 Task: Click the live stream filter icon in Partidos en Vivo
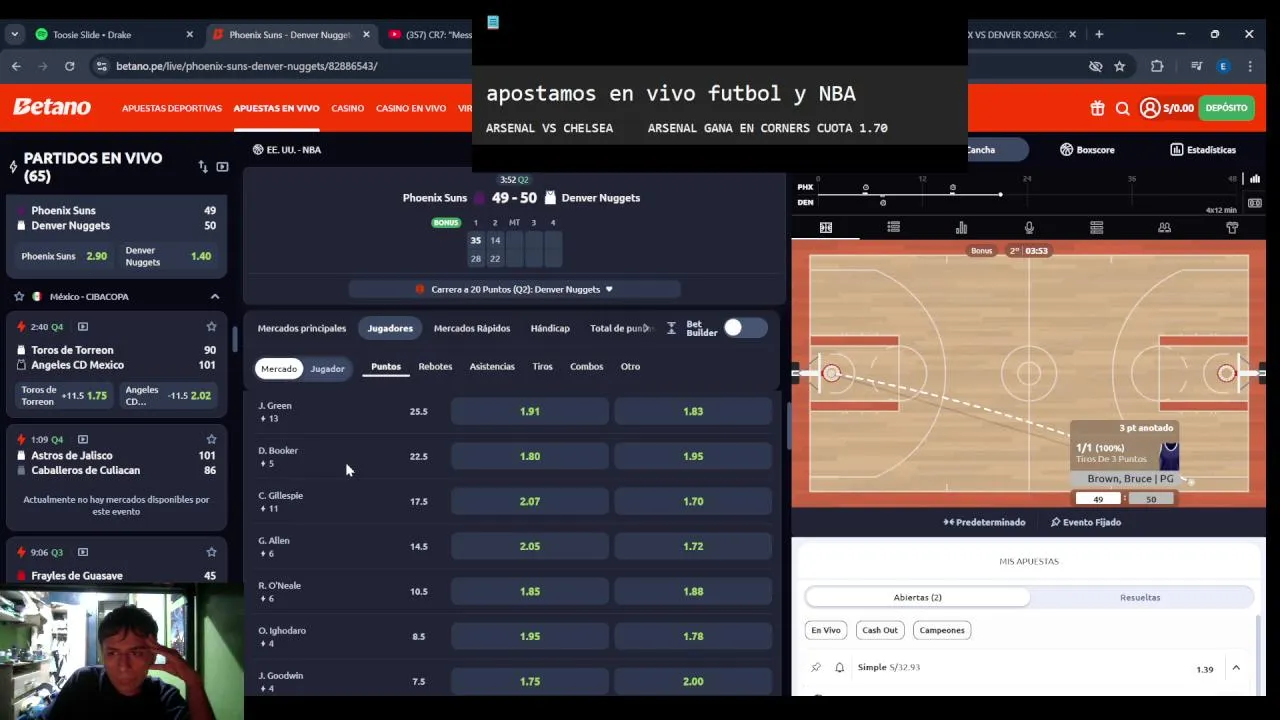(x=222, y=167)
